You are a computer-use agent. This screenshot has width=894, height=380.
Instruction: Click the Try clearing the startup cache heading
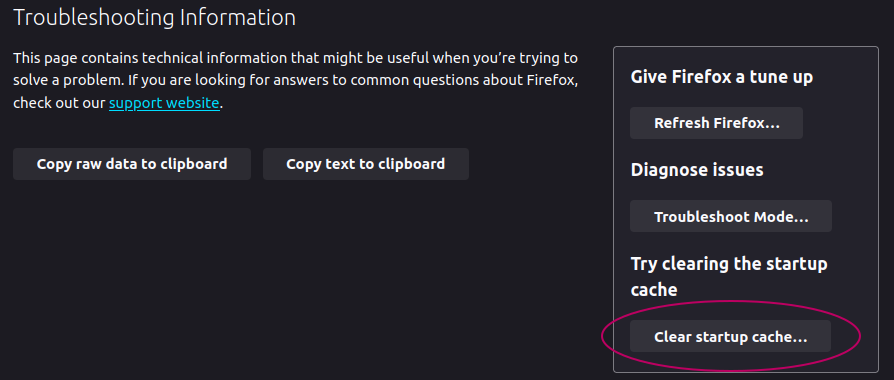[729, 276]
